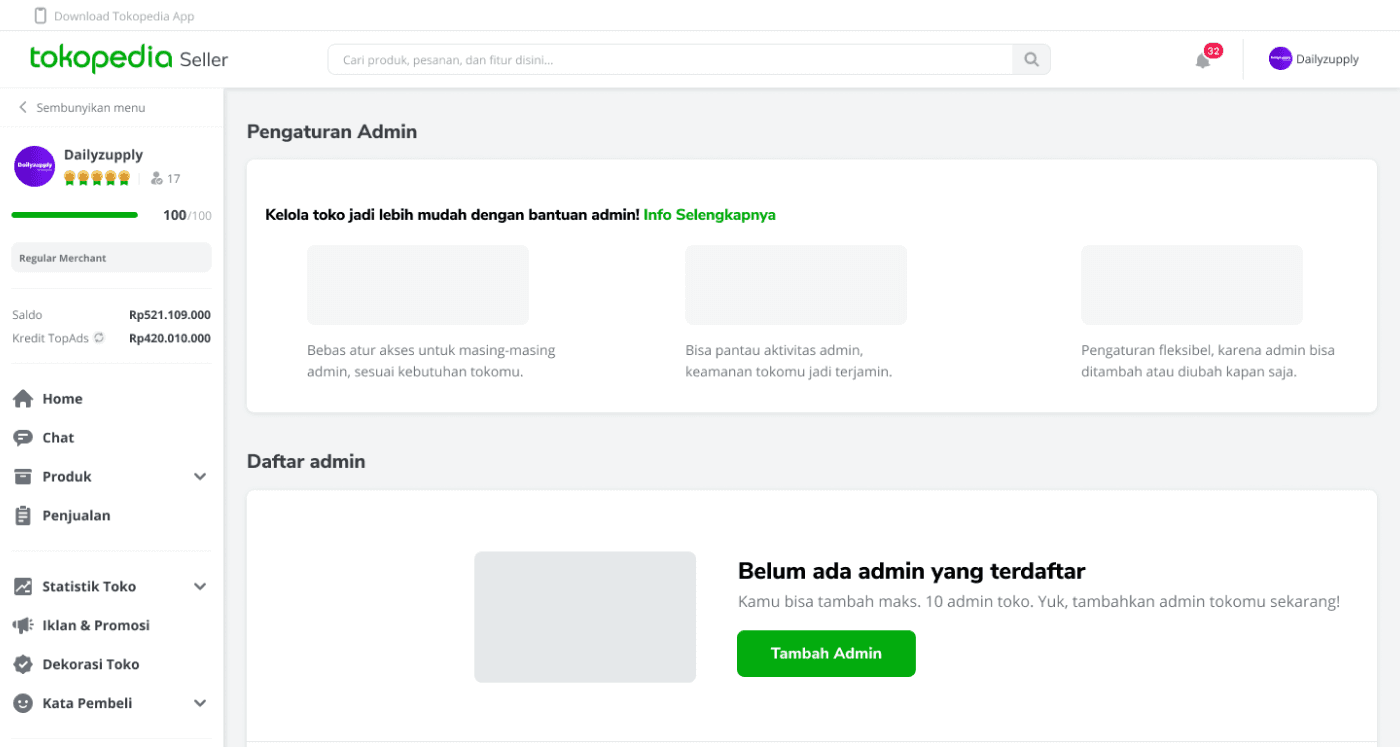Click the back chevron of Sembunyikan menu
This screenshot has width=1400, height=747.
23,108
